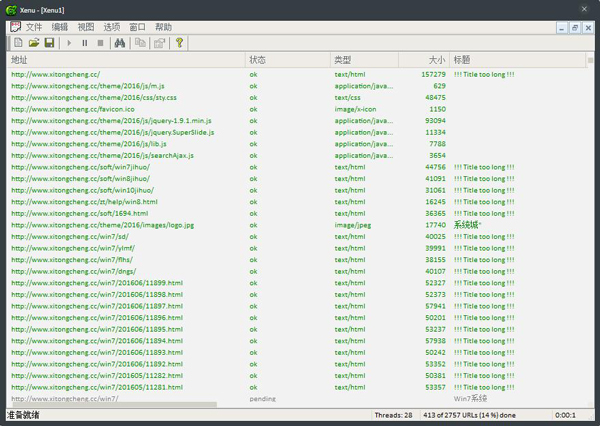Screen dimensions: 600x426
Task: Click the vertical scrollbar at list top
Action: pos(590,60)
